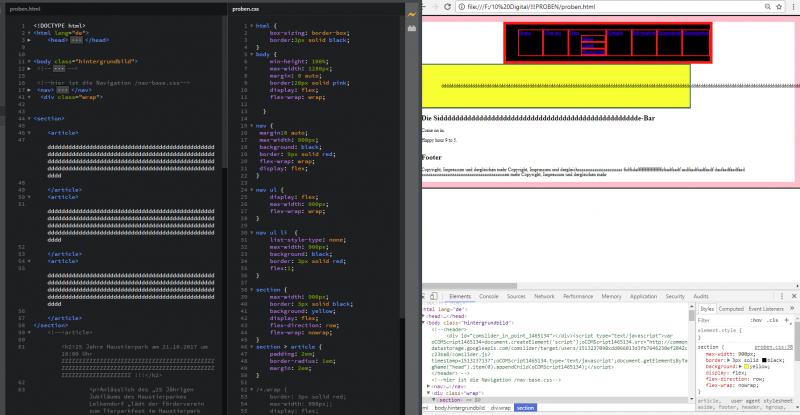Screen dimensions: 800x415
Task: Click the yellow background color swatch
Action: [x=746, y=367]
